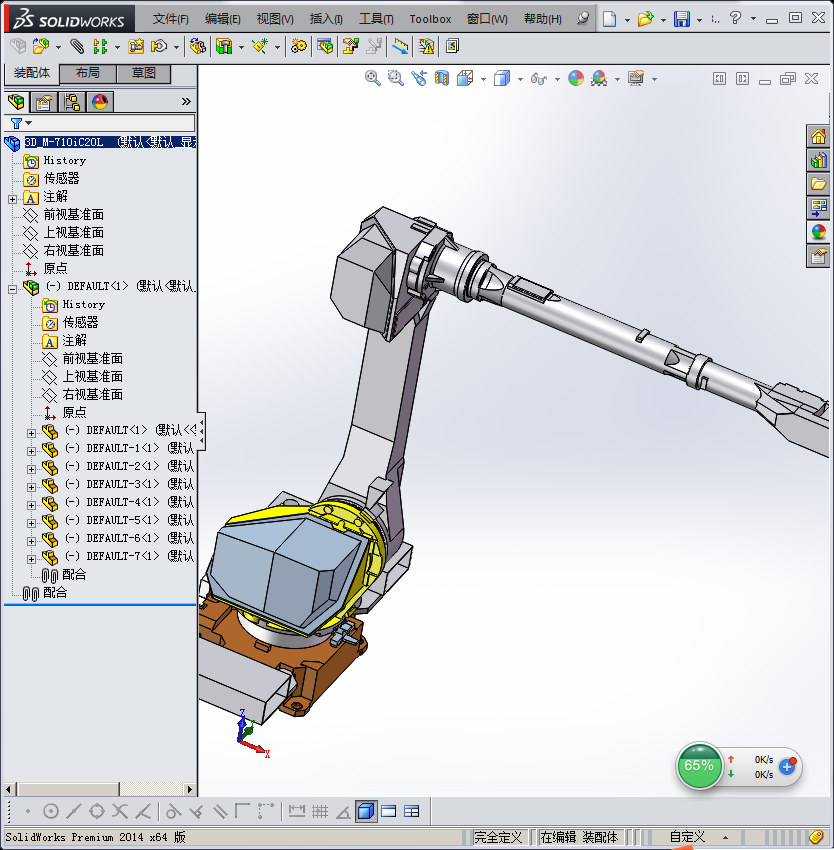Click the Zoom to Fit magnifier icon
The height and width of the screenshot is (850, 834).
click(373, 79)
